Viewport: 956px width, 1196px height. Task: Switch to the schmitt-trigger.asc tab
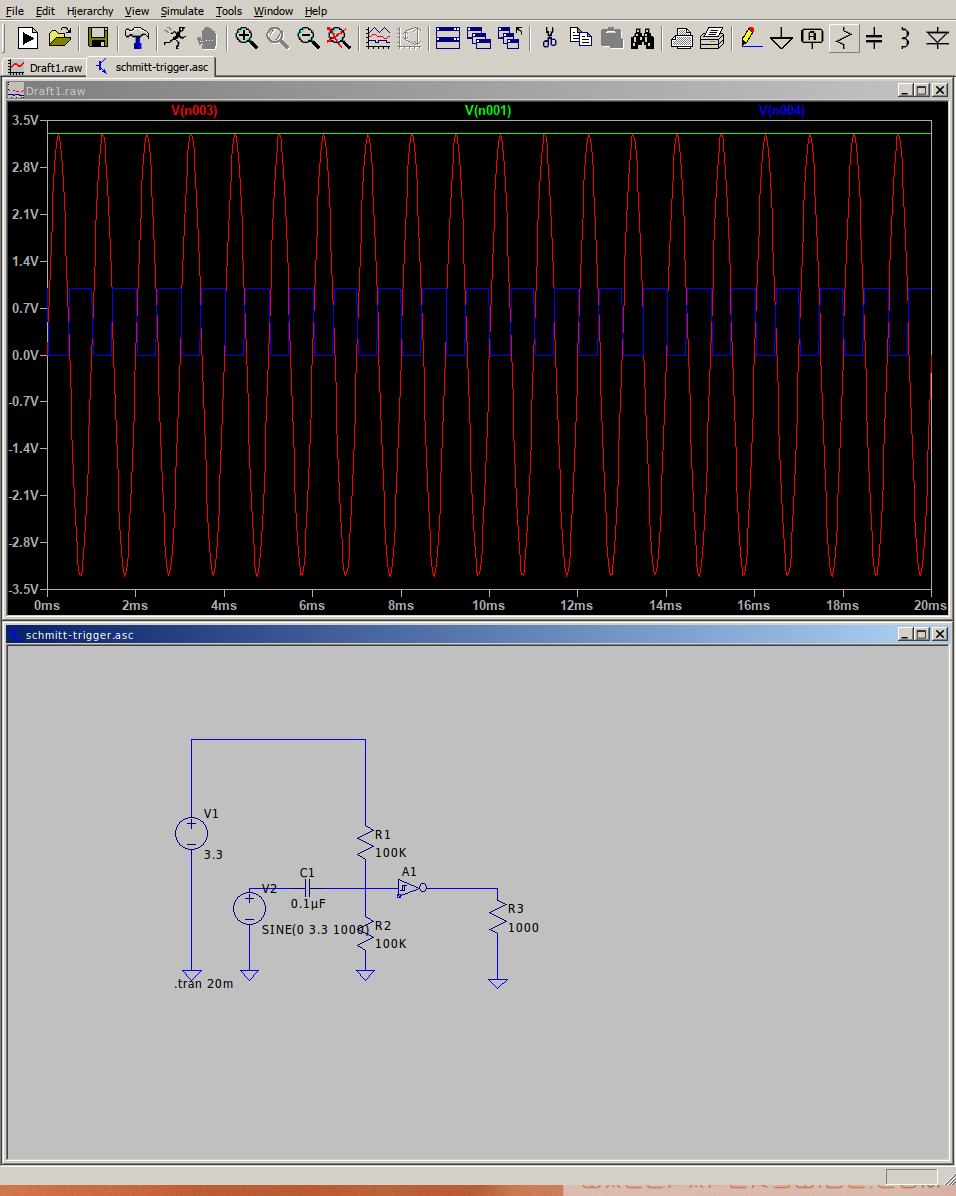point(152,67)
